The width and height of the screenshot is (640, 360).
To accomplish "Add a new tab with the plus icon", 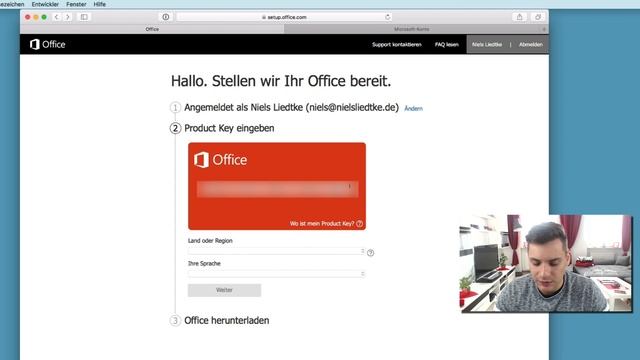I will tap(544, 29).
